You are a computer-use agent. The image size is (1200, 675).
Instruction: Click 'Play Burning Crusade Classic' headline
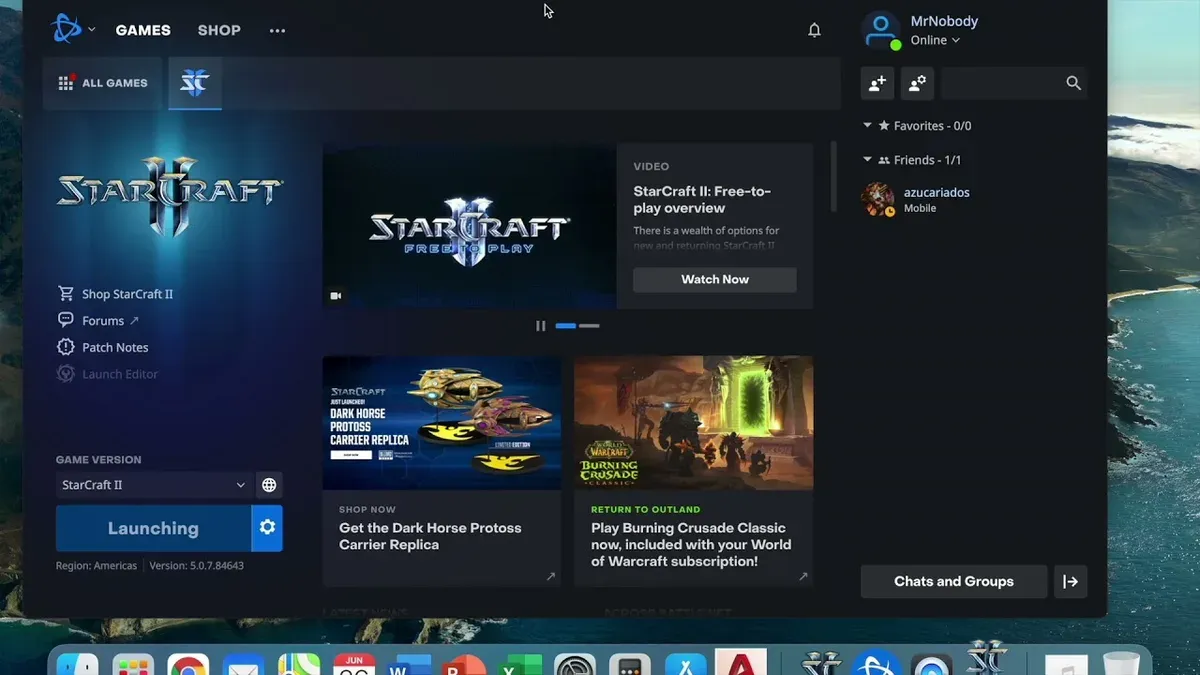pyautogui.click(x=691, y=544)
